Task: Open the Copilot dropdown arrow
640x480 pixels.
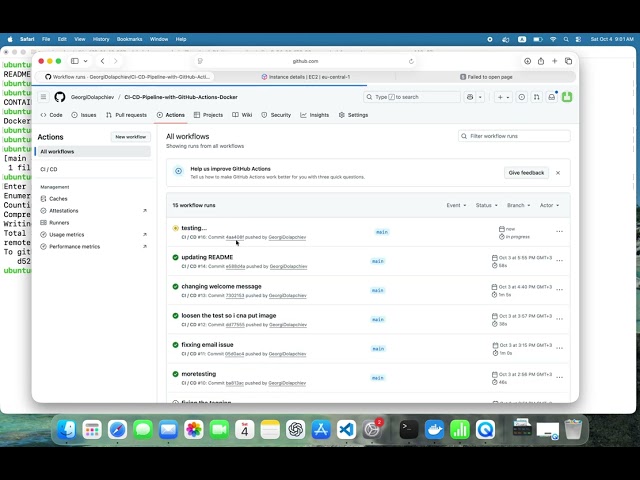Action: click(x=480, y=97)
